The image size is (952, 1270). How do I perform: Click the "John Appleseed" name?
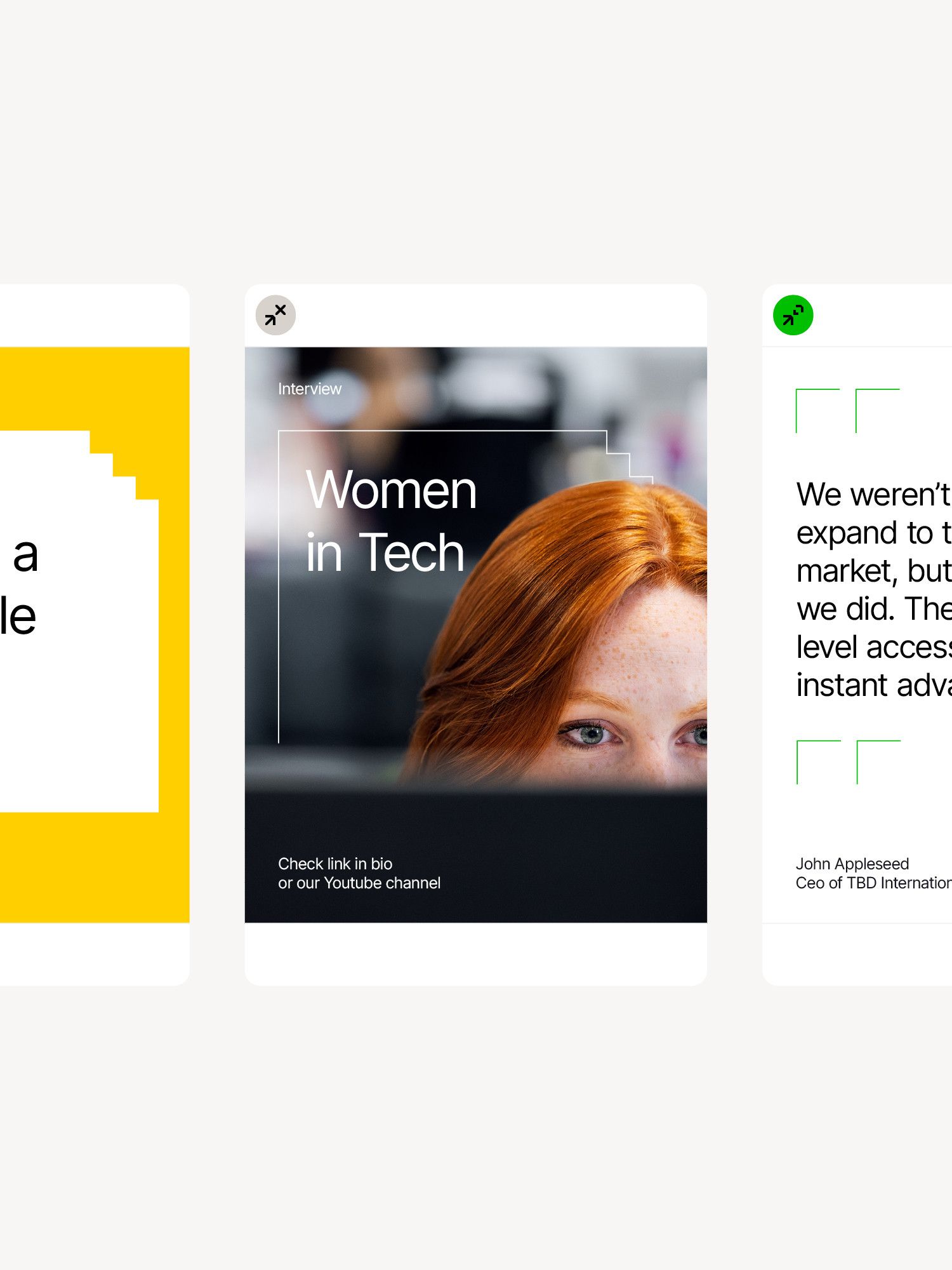(852, 864)
